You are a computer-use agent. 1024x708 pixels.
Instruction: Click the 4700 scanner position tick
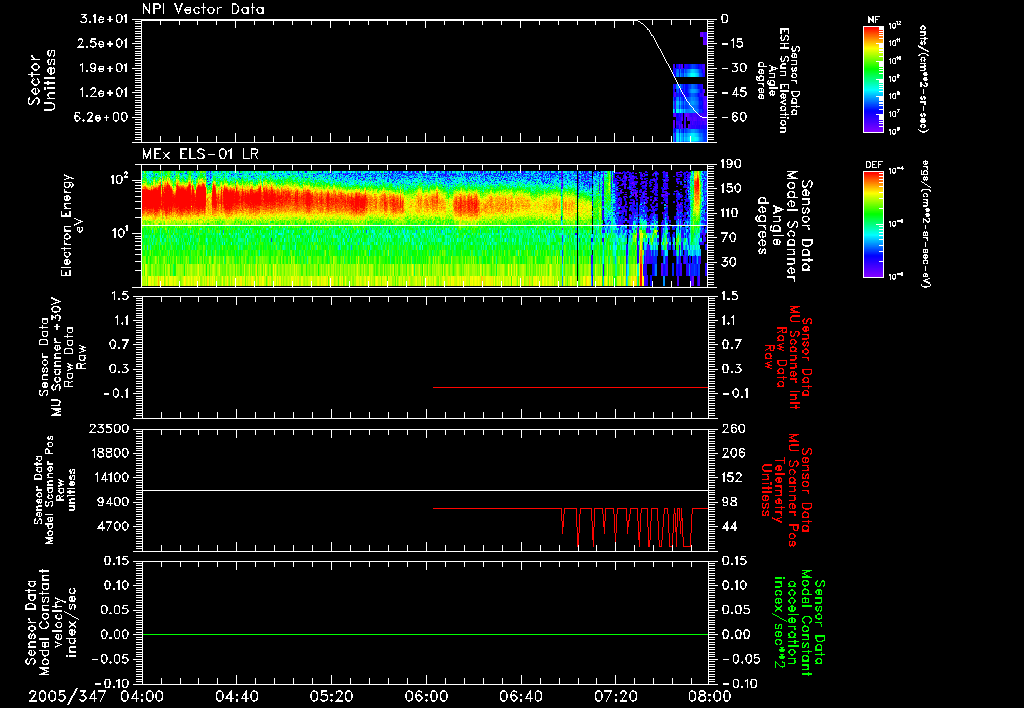tap(114, 526)
